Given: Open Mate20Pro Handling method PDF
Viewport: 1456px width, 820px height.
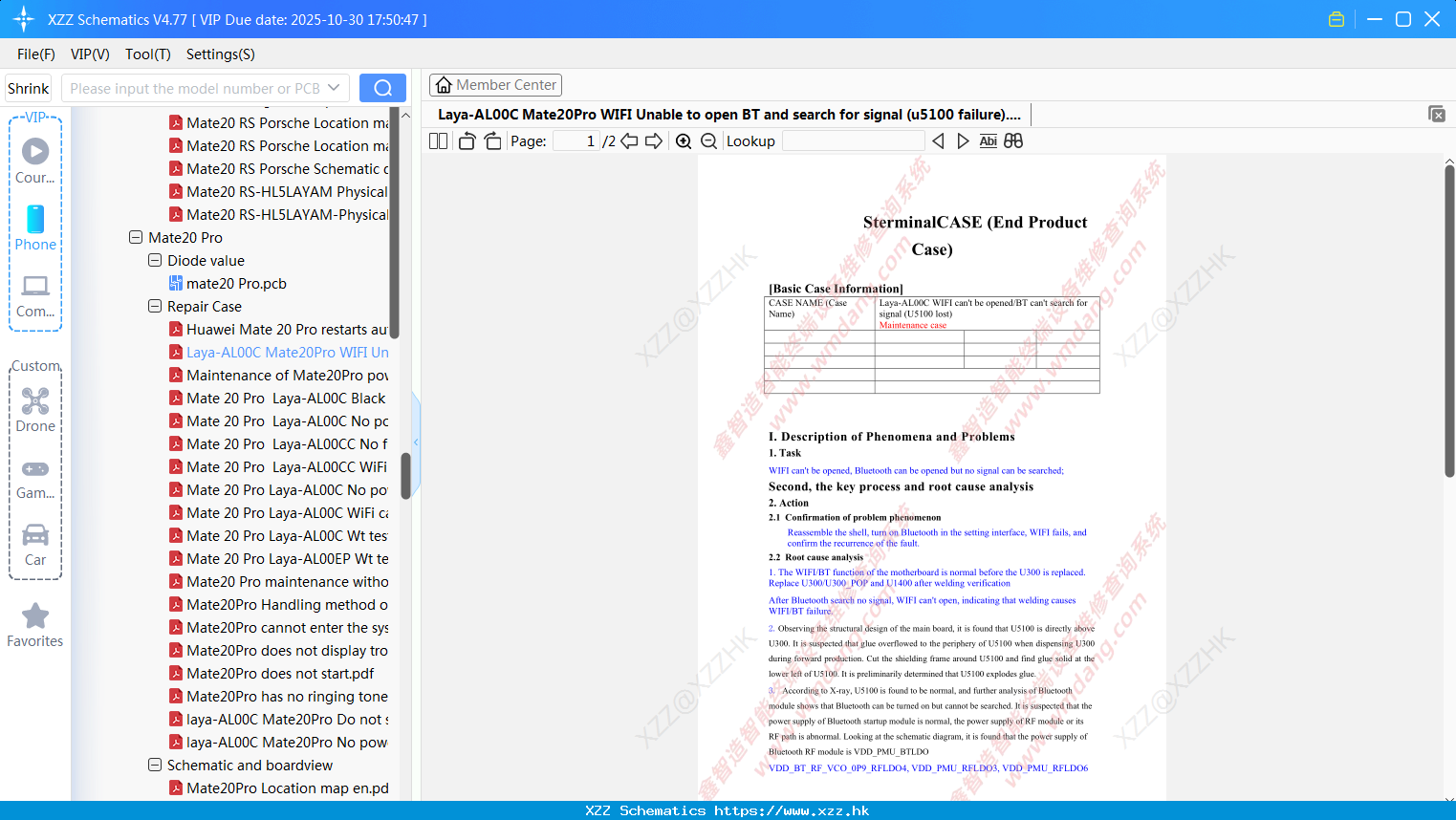Looking at the screenshot, I should (x=278, y=604).
